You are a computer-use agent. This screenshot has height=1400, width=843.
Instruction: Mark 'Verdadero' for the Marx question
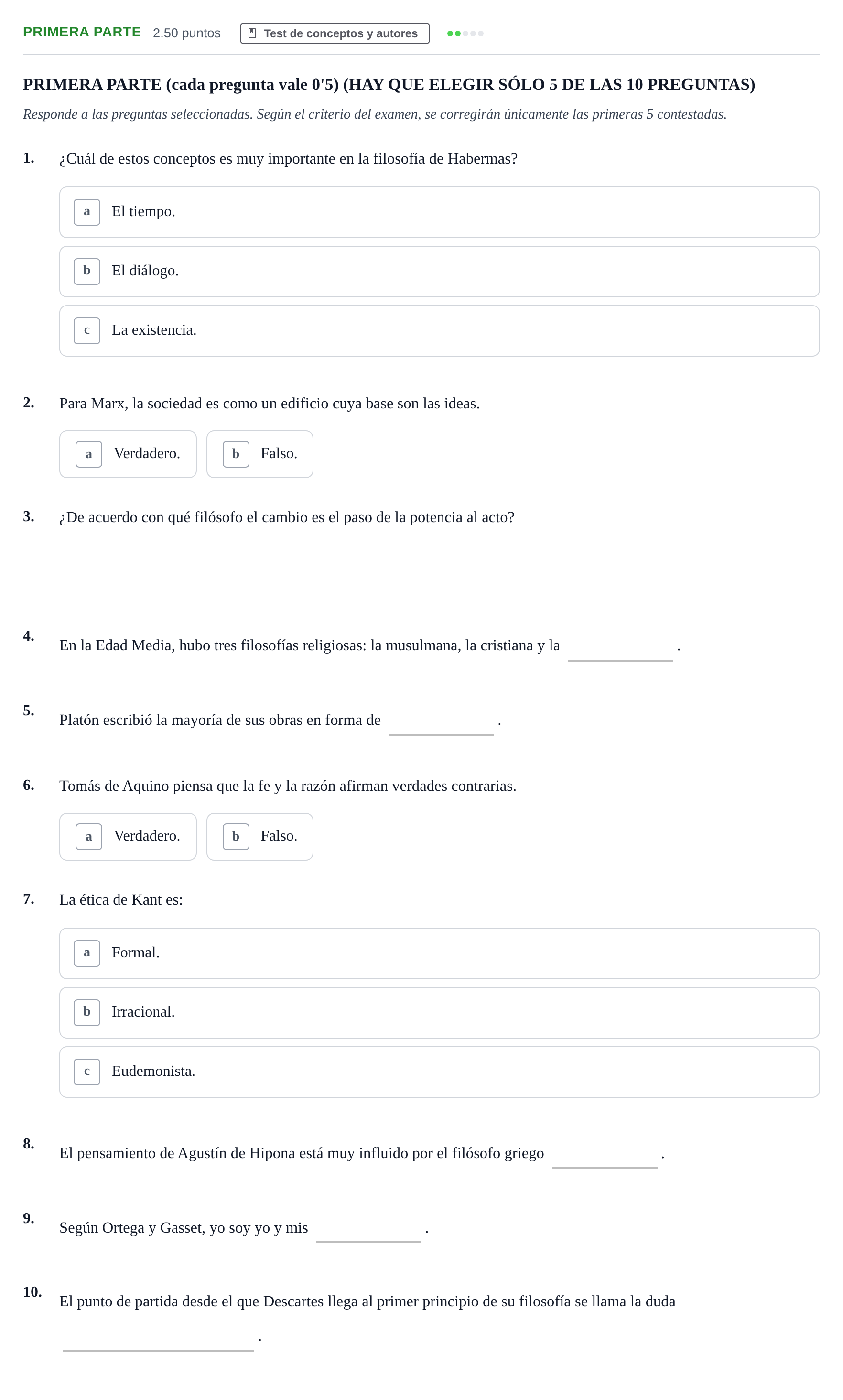pyautogui.click(x=128, y=454)
